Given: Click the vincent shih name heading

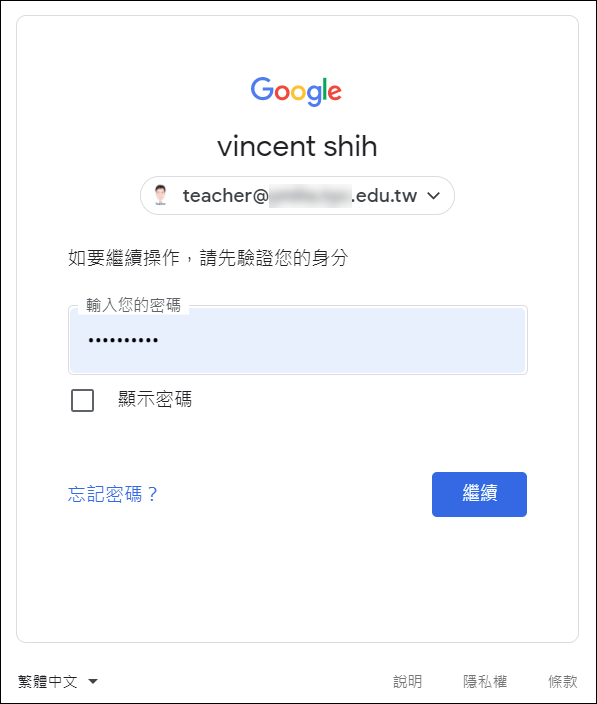Looking at the screenshot, I should coord(297,146).
